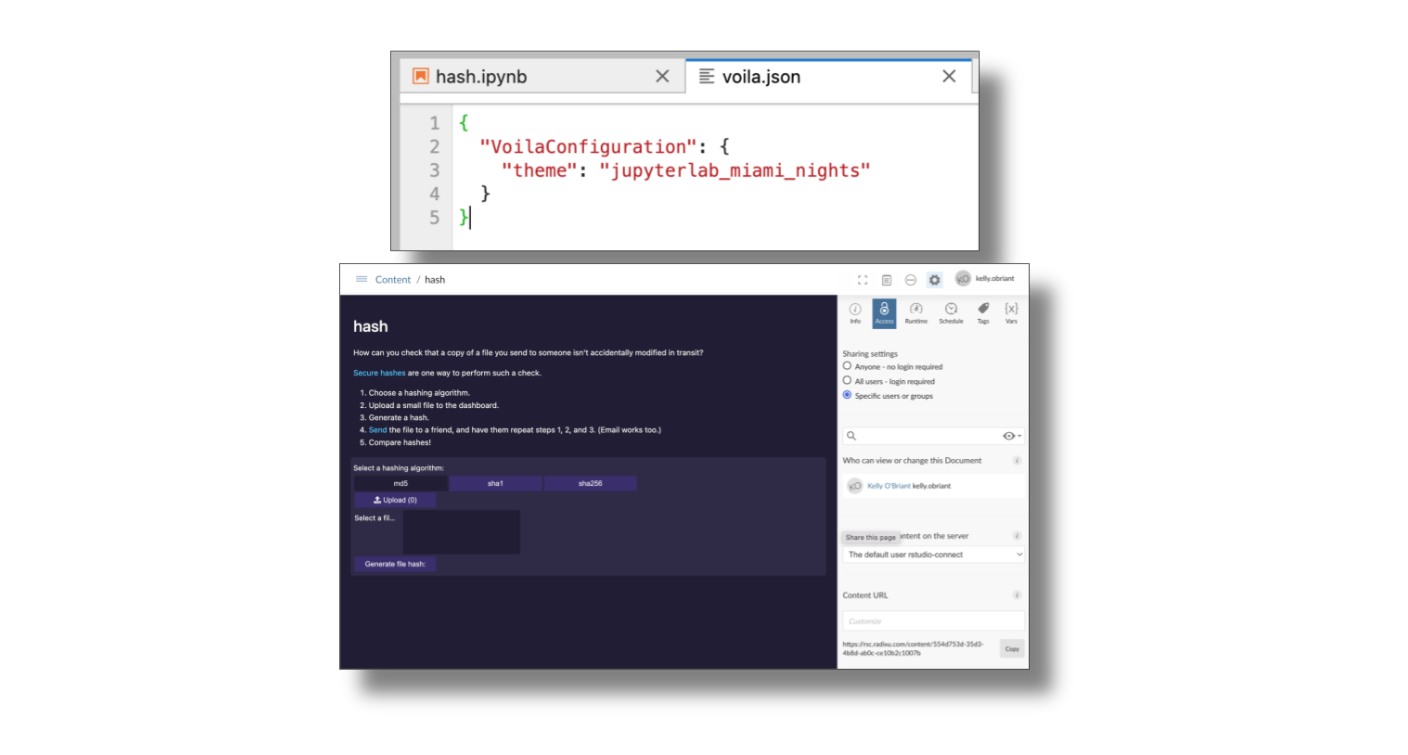Open the Tags panel

pos(983,313)
